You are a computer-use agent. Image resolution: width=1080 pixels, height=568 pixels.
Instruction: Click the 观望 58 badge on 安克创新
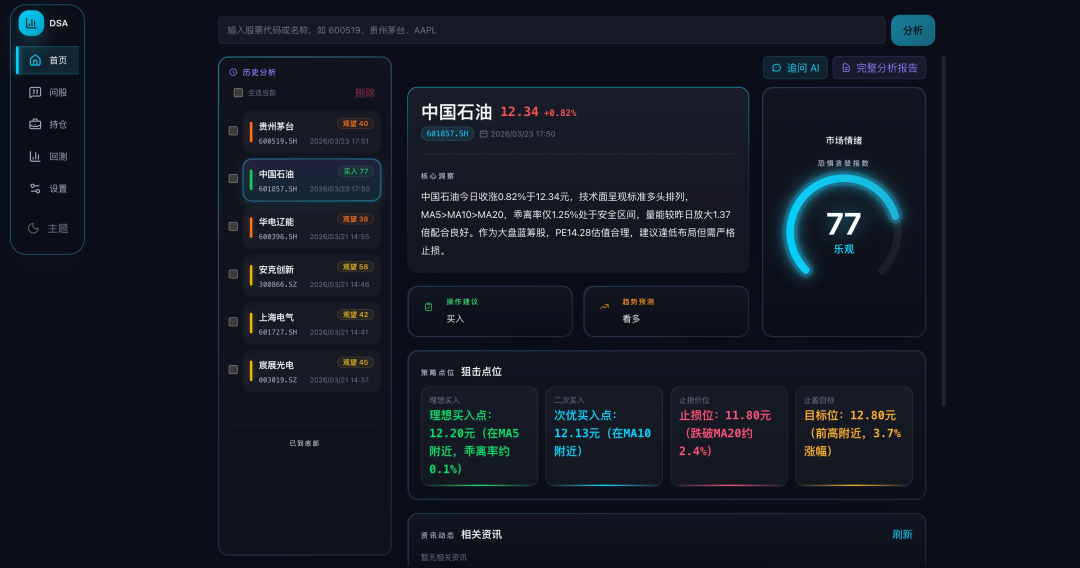[355, 266]
